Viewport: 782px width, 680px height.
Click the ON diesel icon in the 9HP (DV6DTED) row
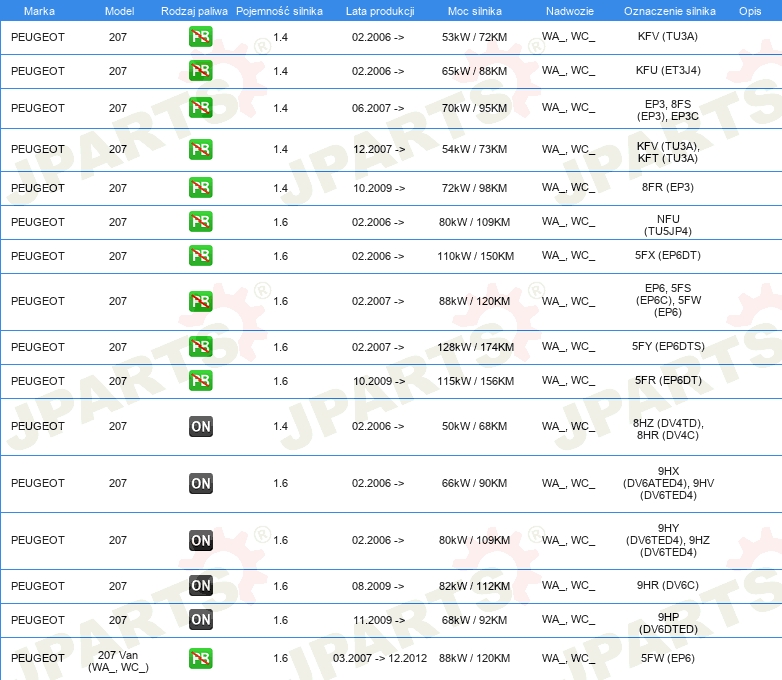(x=200, y=620)
